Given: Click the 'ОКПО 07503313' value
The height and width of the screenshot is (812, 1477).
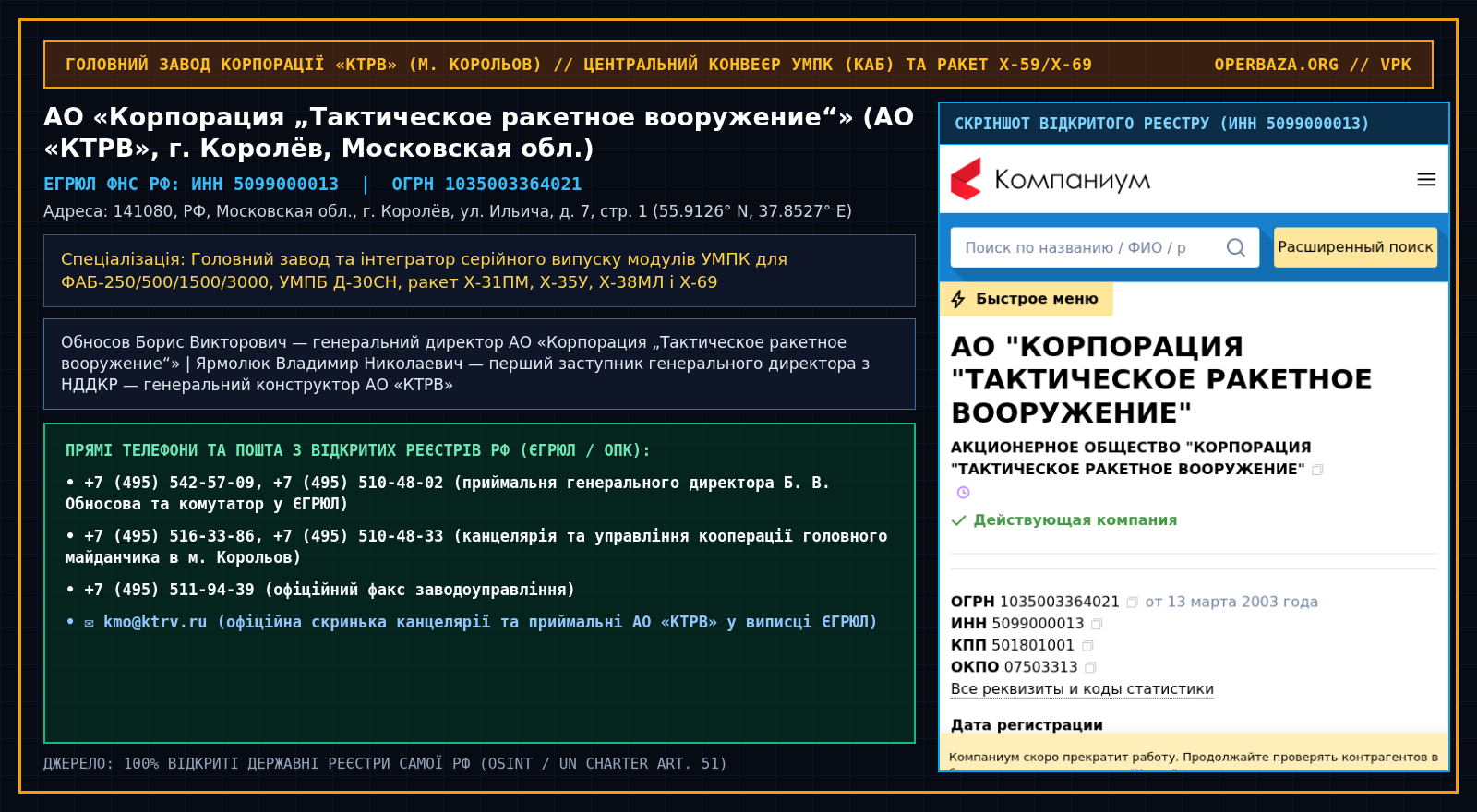Looking at the screenshot, I should (x=1015, y=667).
